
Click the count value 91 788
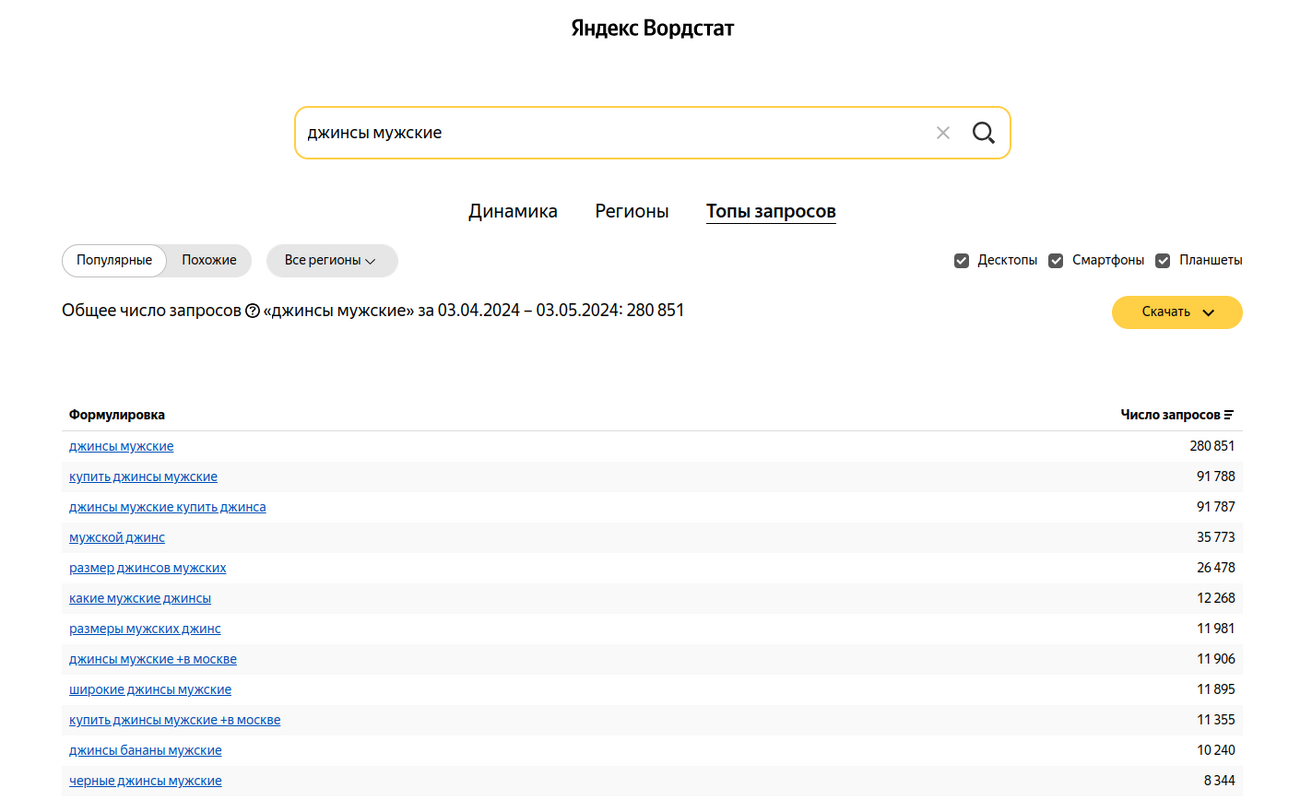coord(1216,477)
